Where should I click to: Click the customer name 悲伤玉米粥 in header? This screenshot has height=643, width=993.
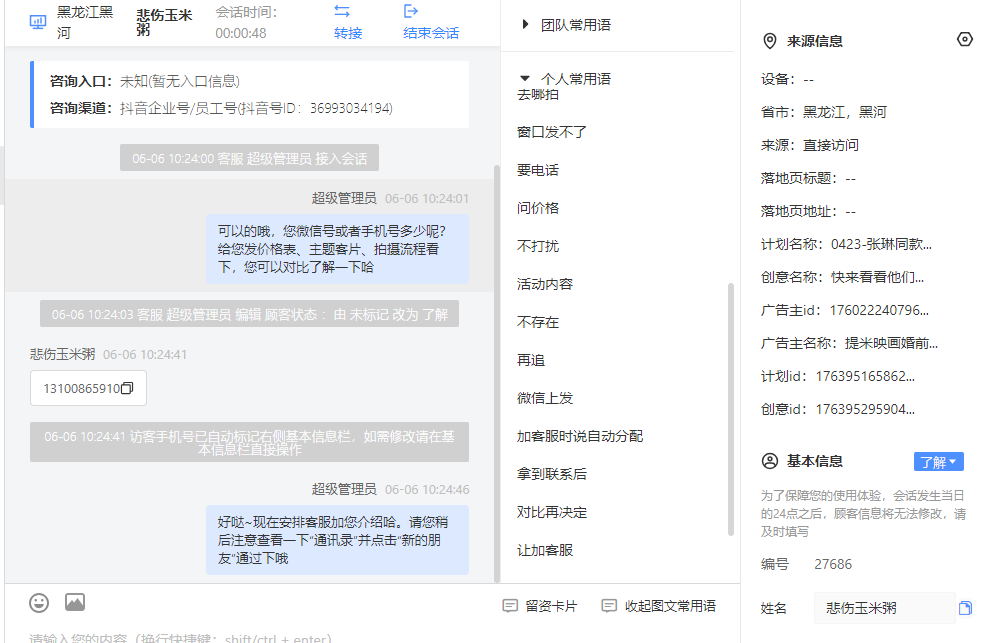[x=164, y=22]
